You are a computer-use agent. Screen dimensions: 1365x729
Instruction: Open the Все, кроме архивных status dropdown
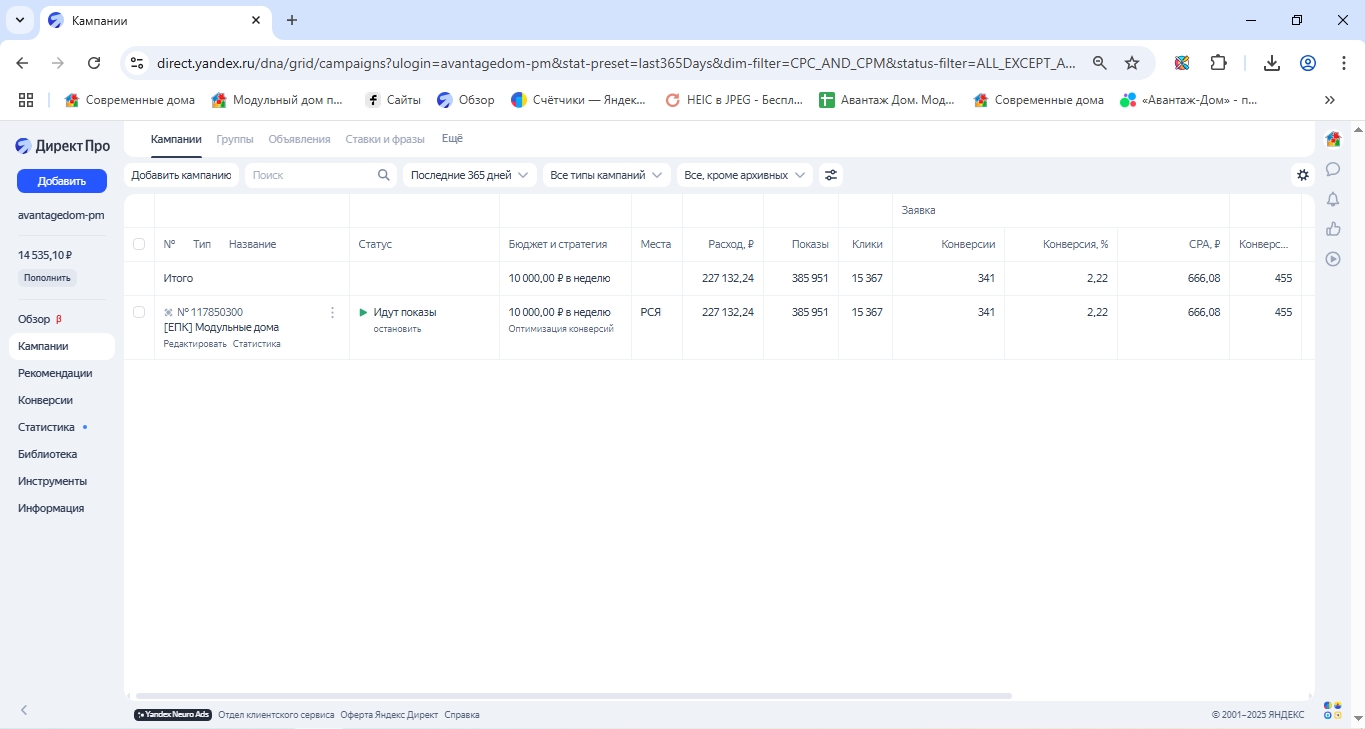tap(744, 175)
